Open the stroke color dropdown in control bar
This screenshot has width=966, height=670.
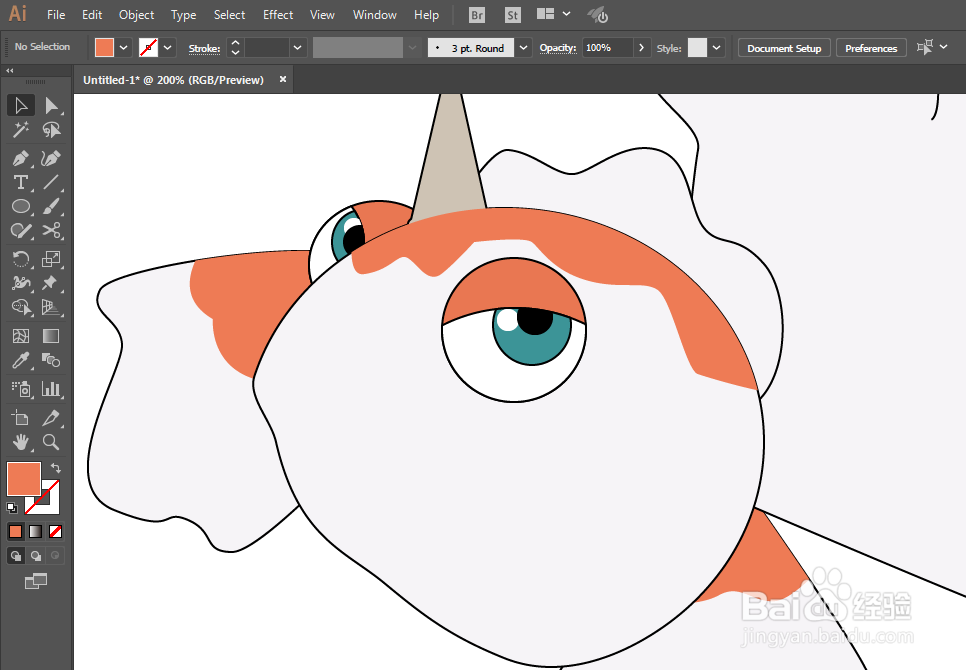pyautogui.click(x=168, y=47)
